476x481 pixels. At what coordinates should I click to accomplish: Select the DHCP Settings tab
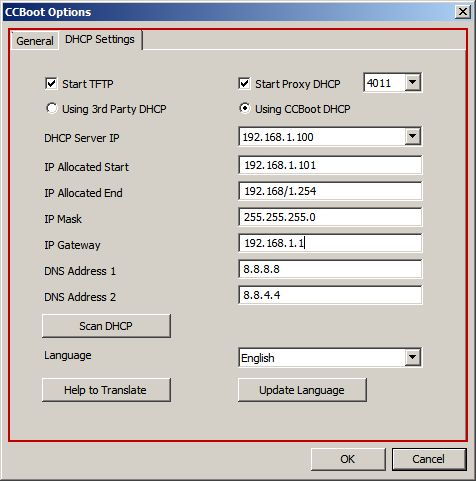pos(100,39)
